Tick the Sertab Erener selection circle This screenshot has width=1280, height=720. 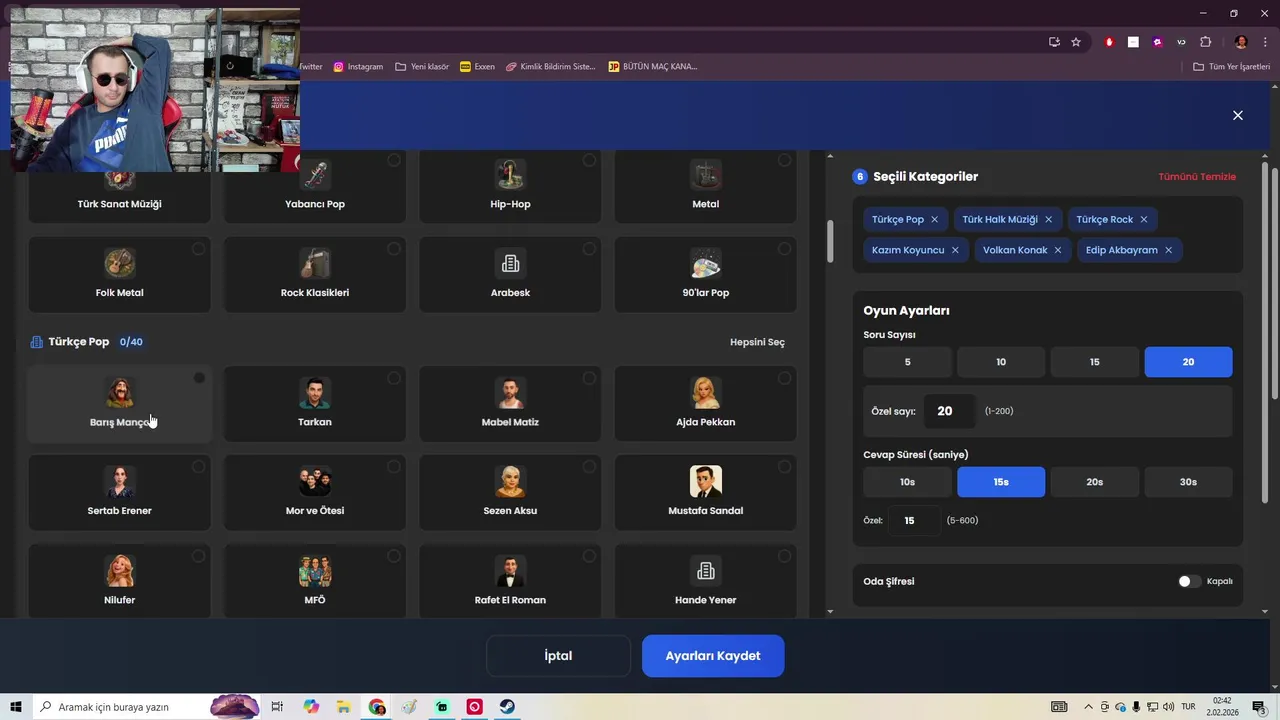click(x=199, y=467)
